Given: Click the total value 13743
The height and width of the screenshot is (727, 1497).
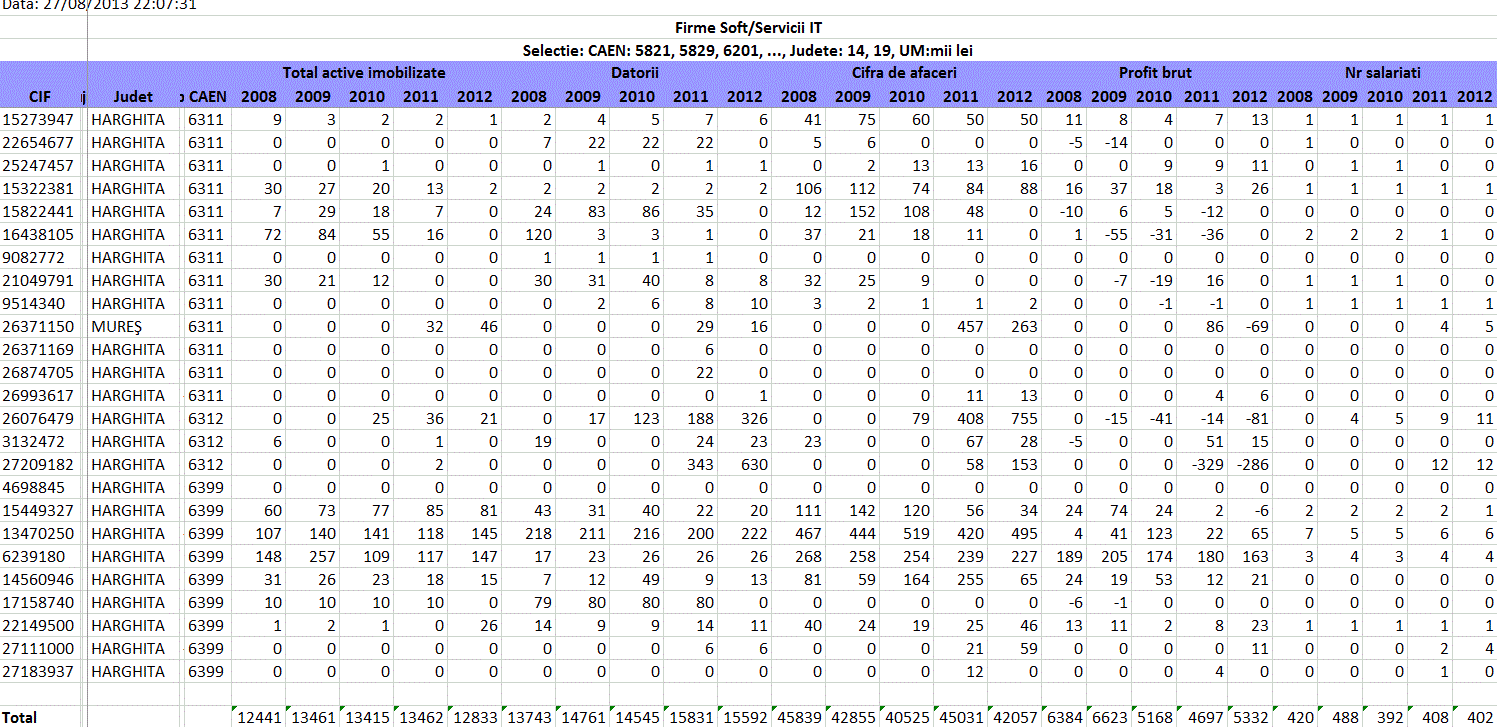Looking at the screenshot, I should click(x=529, y=717).
